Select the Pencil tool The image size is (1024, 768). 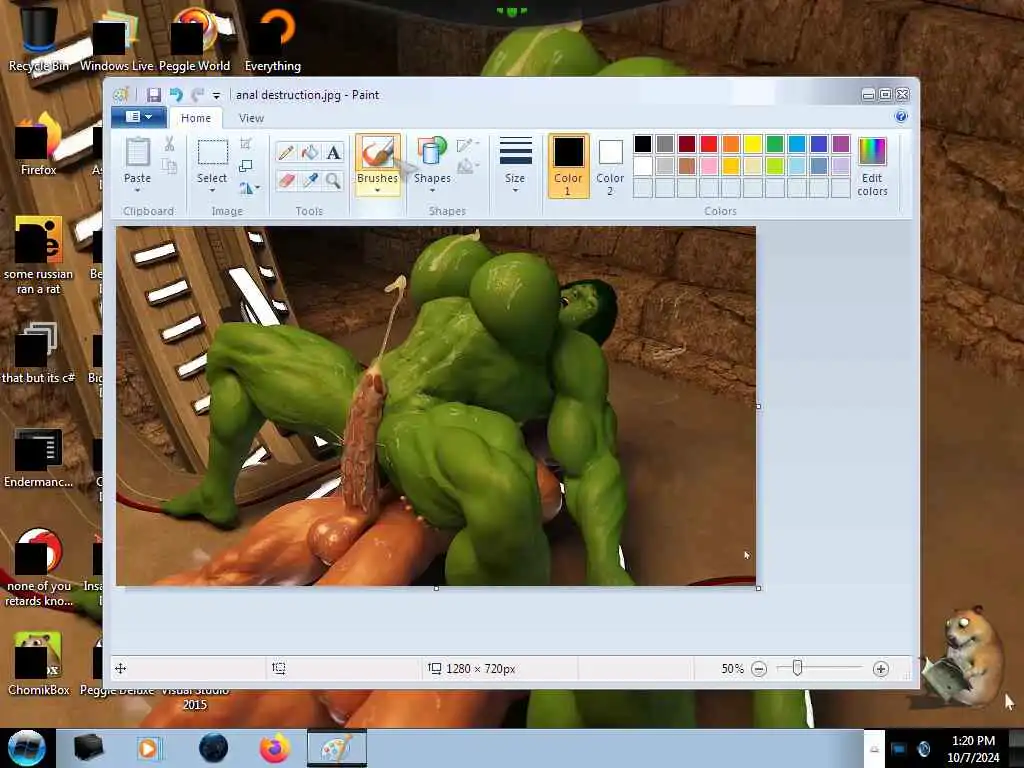[x=285, y=152]
